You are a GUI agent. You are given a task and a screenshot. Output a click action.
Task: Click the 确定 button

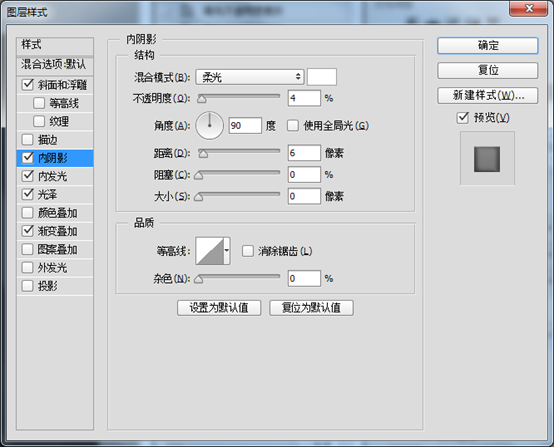point(488,46)
